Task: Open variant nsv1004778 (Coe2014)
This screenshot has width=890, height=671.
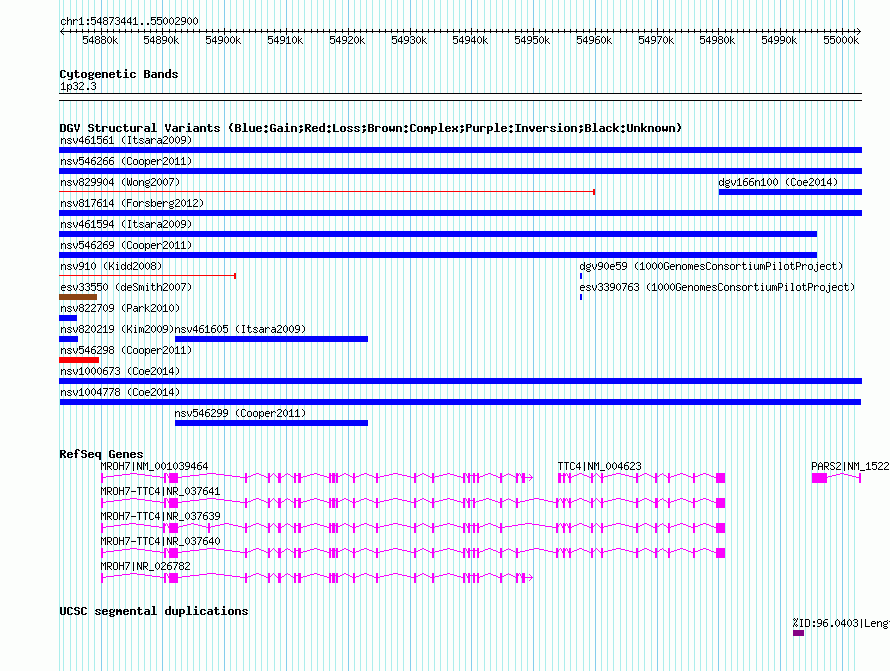Action: tap(460, 402)
